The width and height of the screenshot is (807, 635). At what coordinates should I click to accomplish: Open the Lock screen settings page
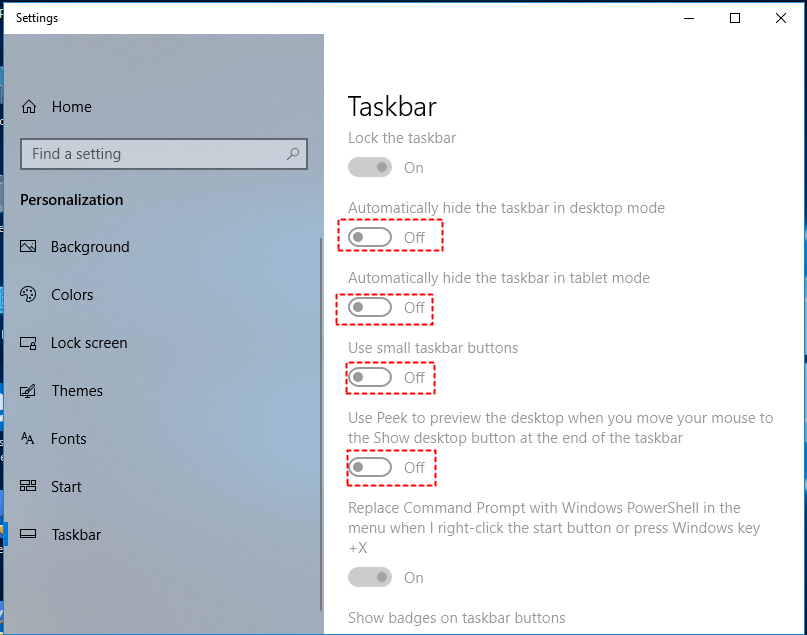[x=89, y=343]
